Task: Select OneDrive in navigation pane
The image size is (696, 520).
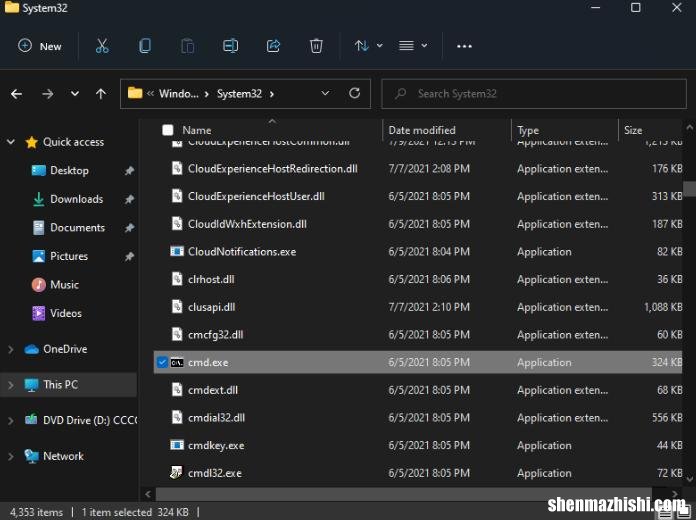Action: tap(65, 349)
